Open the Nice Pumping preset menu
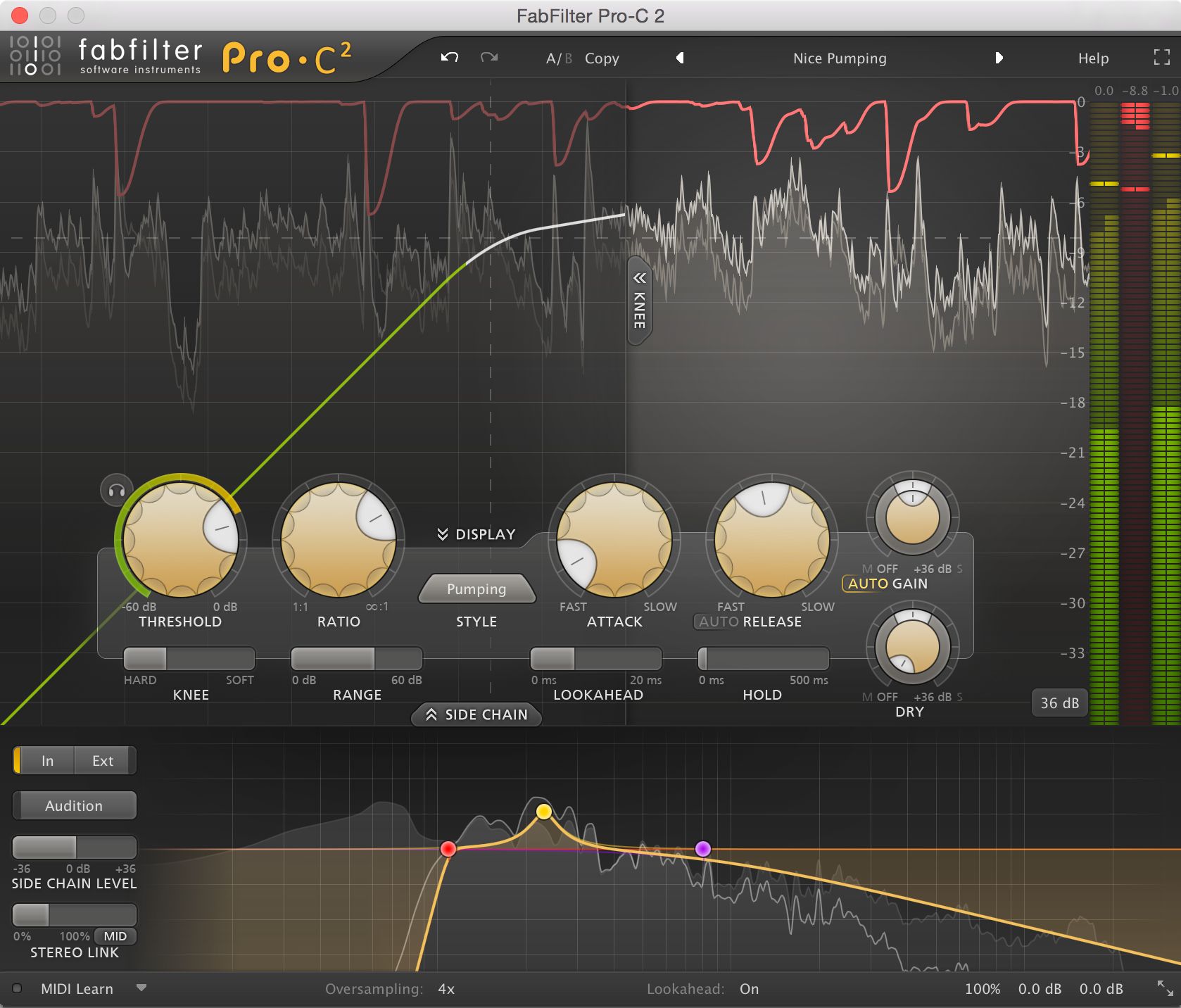Viewport: 1181px width, 1008px height. [x=840, y=58]
